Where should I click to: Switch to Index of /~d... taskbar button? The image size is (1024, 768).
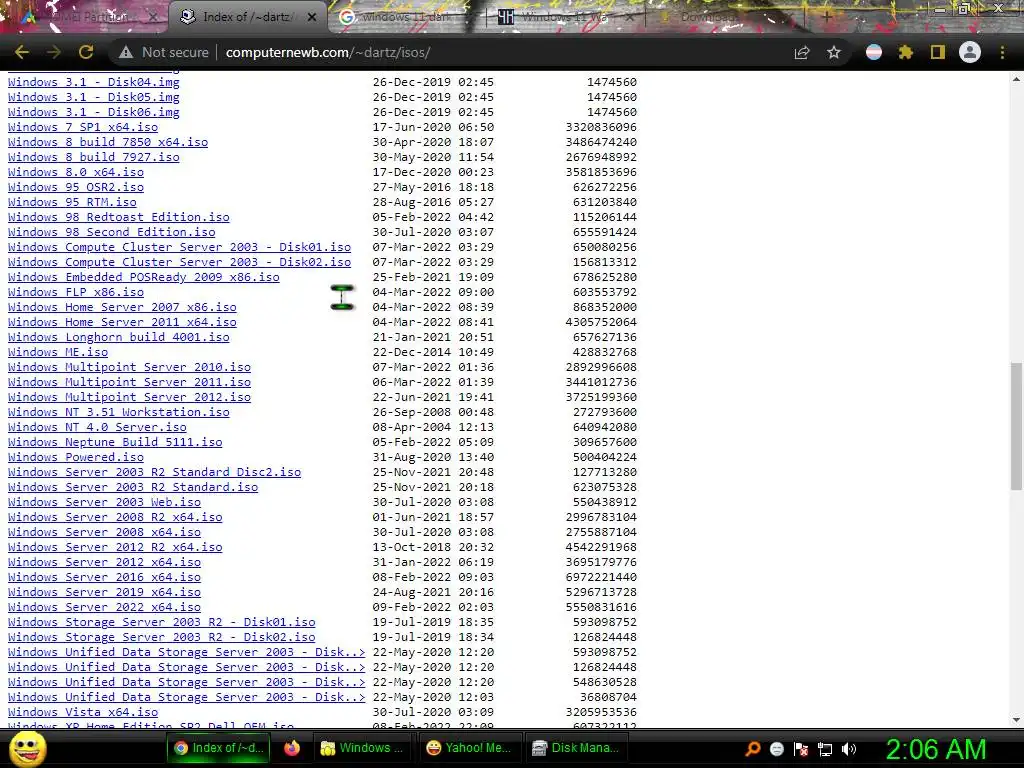tap(220, 748)
